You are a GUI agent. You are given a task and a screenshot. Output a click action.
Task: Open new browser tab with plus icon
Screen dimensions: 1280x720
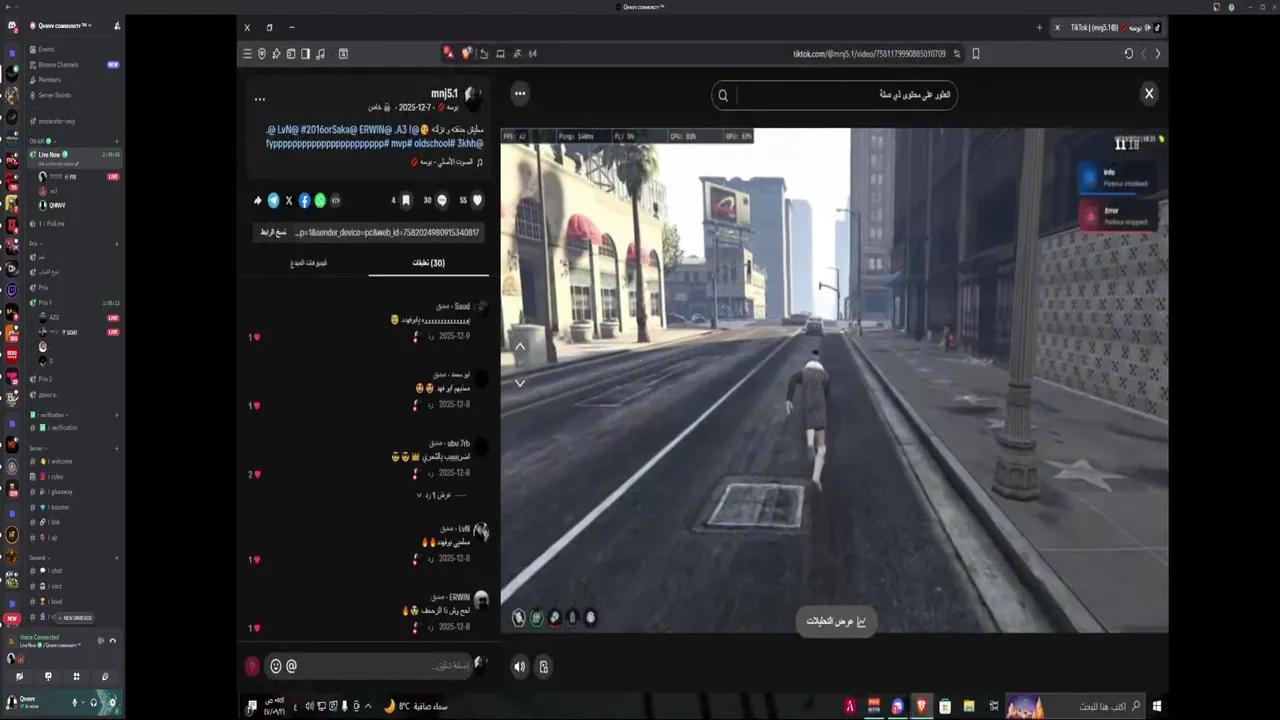1039,28
